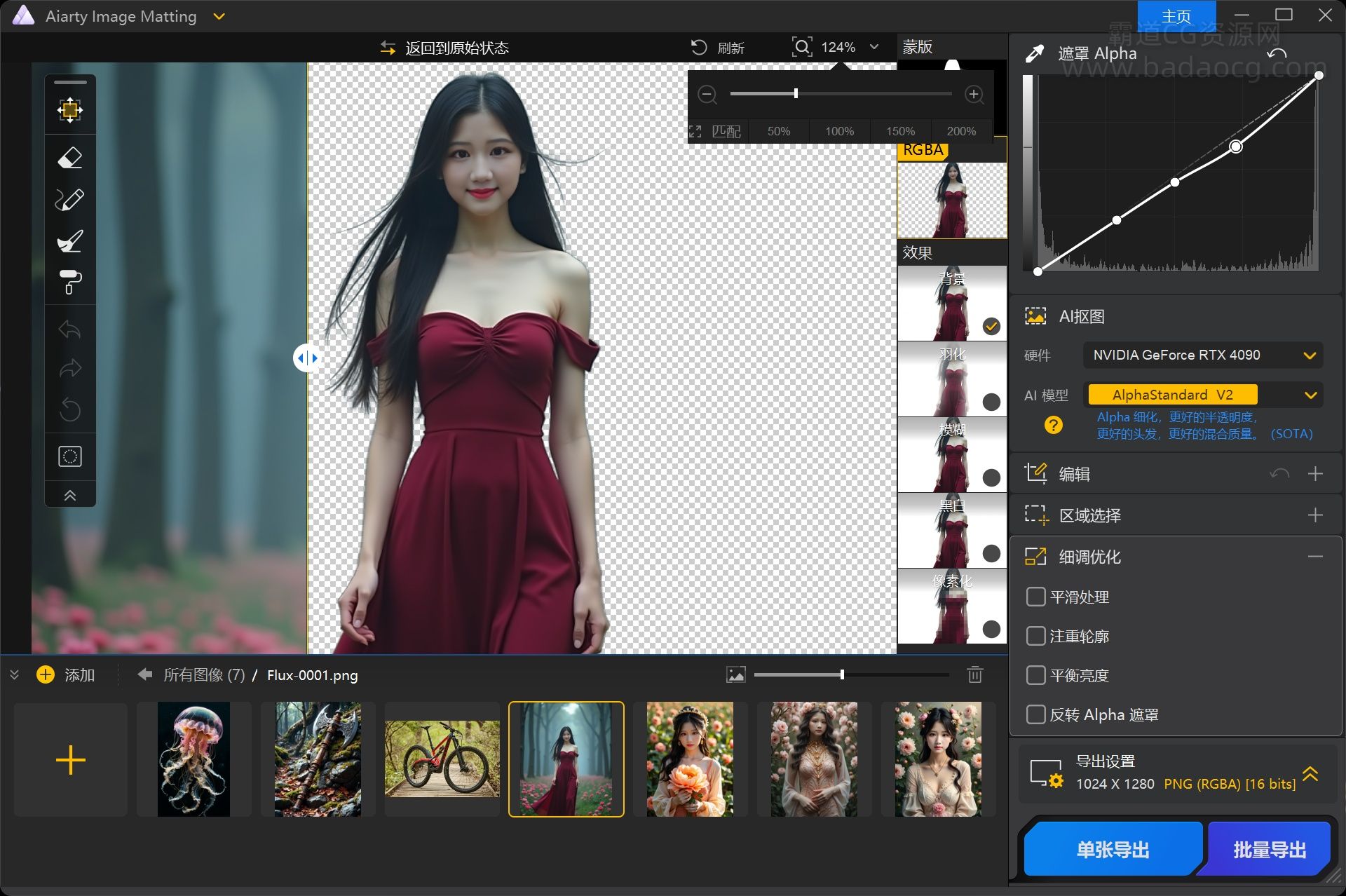The width and height of the screenshot is (1346, 896).
Task: Set zoom to 50%
Action: click(x=778, y=131)
